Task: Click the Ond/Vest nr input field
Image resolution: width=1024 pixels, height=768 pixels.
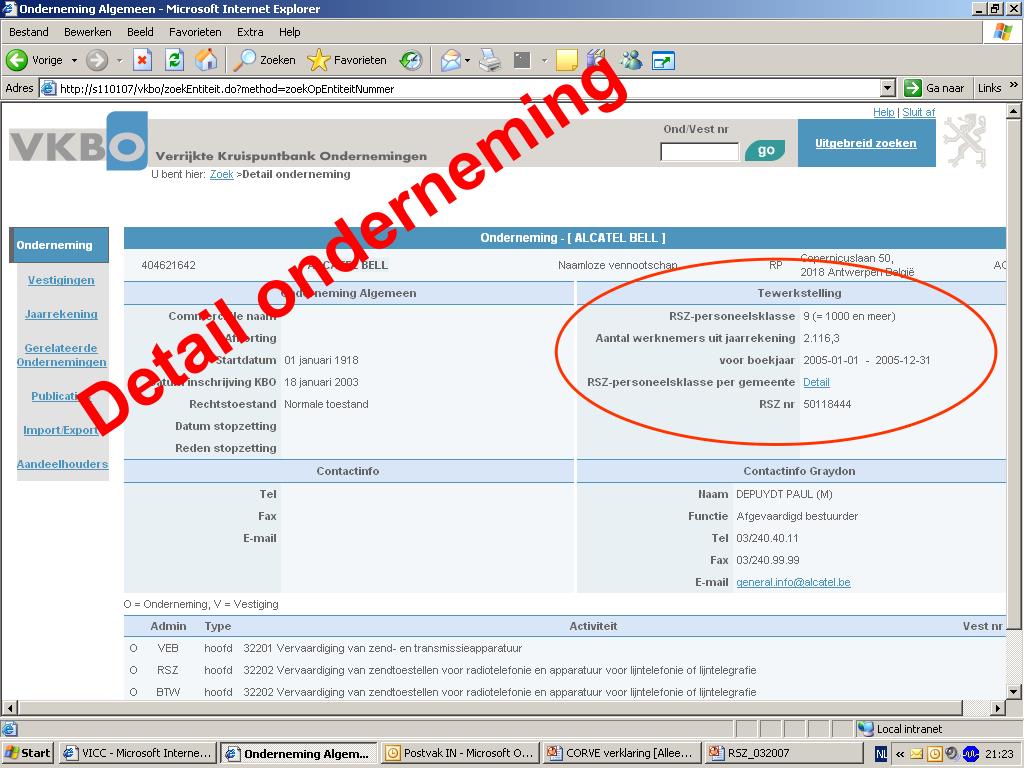Action: (699, 152)
